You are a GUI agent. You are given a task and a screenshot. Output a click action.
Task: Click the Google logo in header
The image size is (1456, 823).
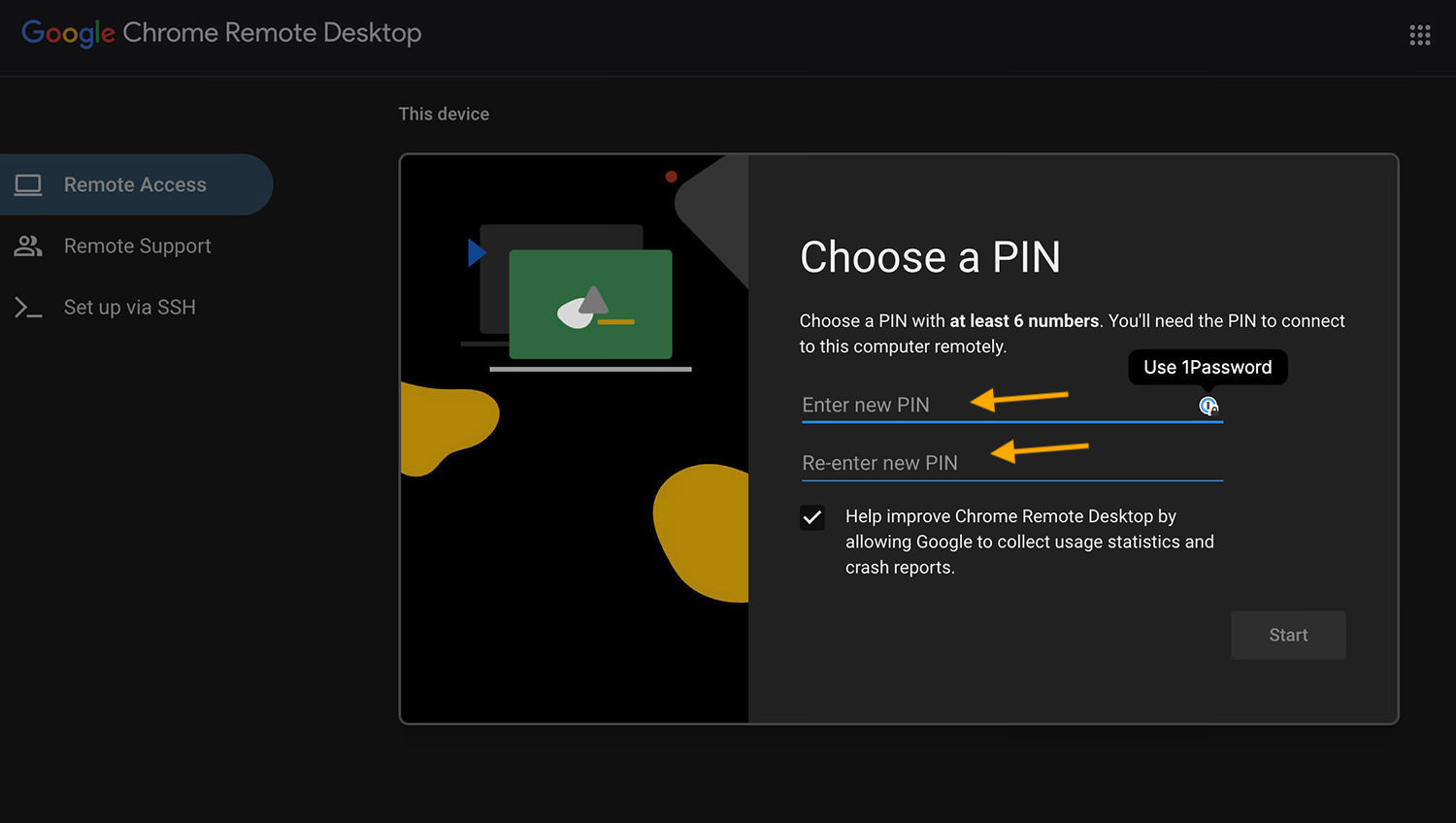coord(68,33)
